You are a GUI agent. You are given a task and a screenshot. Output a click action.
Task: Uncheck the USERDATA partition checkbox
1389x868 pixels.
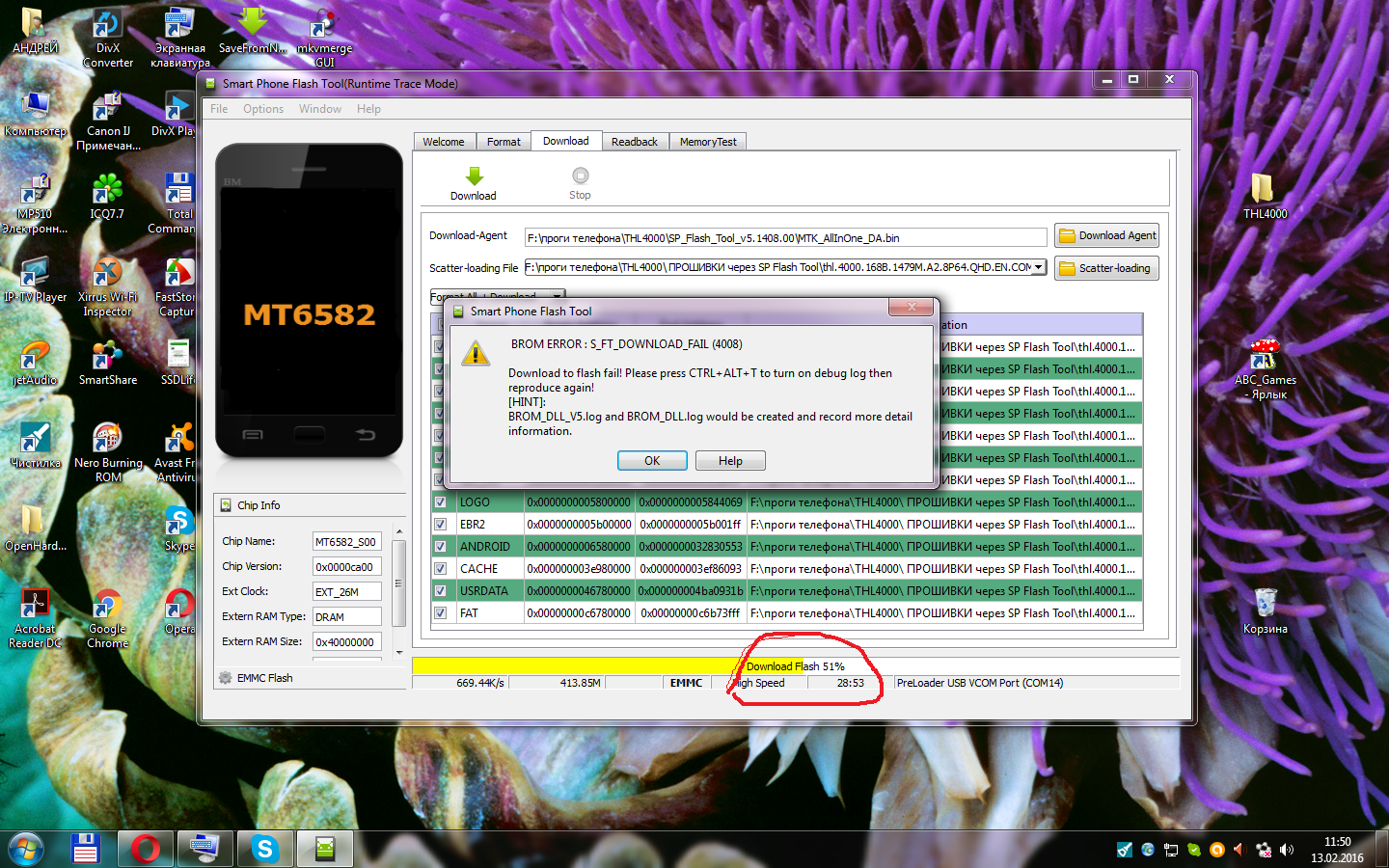(440, 591)
